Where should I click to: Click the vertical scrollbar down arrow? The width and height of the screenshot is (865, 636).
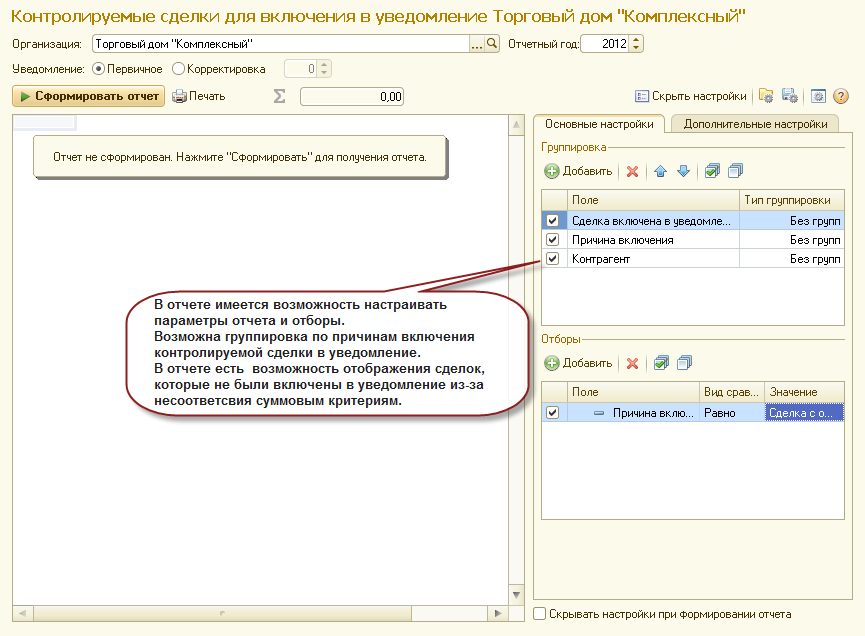tap(516, 595)
